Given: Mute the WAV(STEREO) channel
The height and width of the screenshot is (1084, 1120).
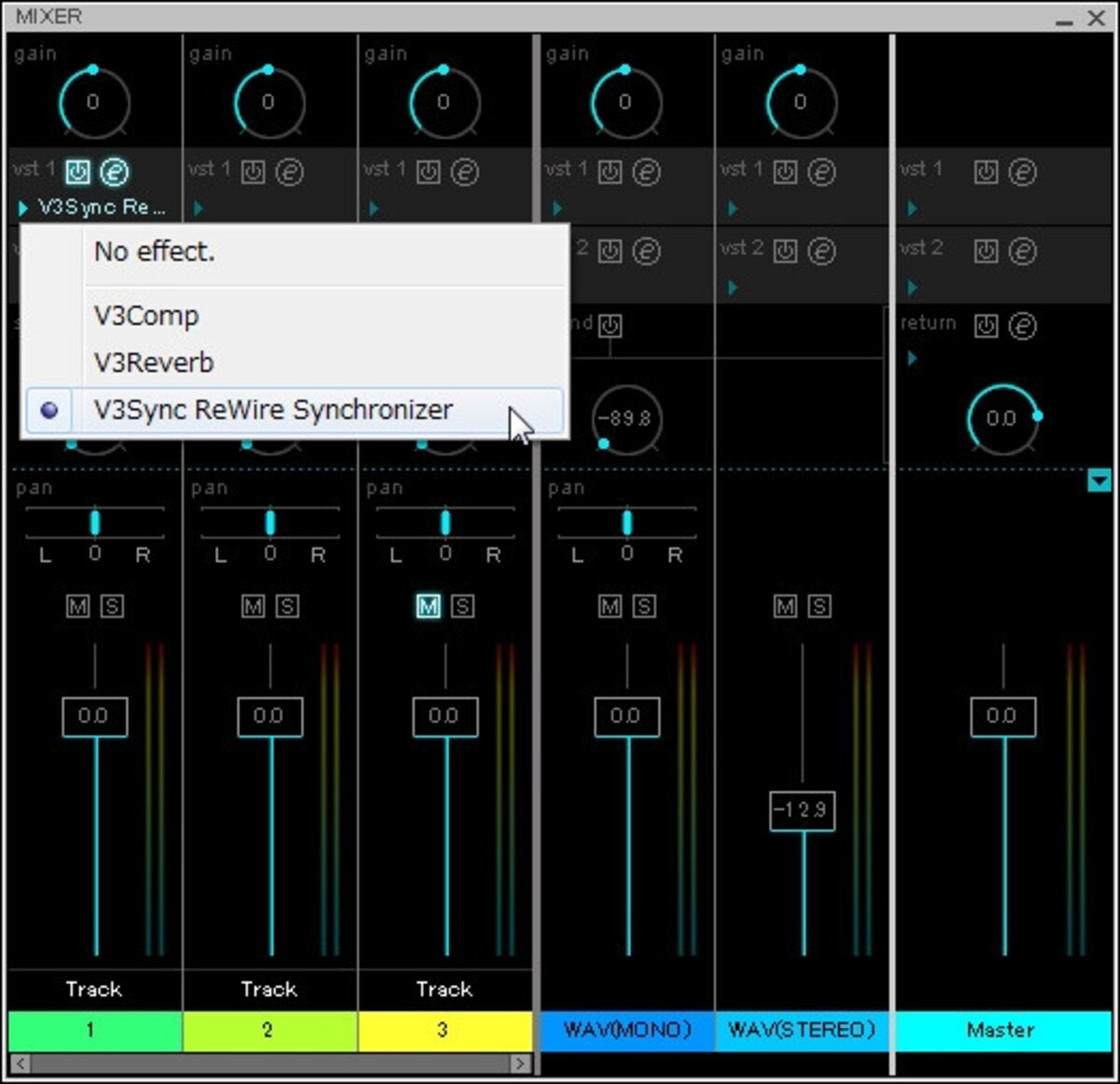Looking at the screenshot, I should coord(786,606).
